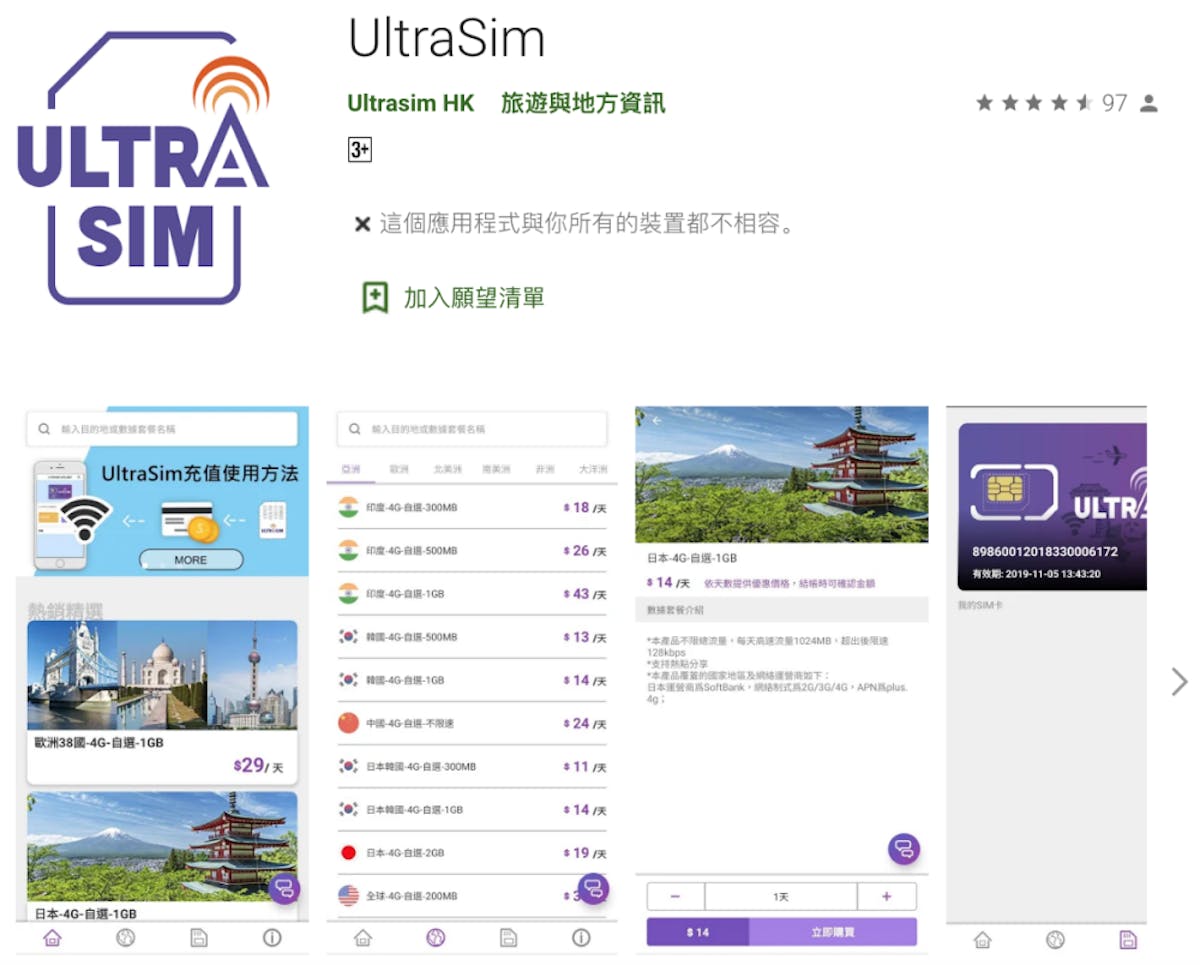Viewport: 1200px width, 965px height.
Task: Select the 歐洲 tab
Action: (399, 469)
